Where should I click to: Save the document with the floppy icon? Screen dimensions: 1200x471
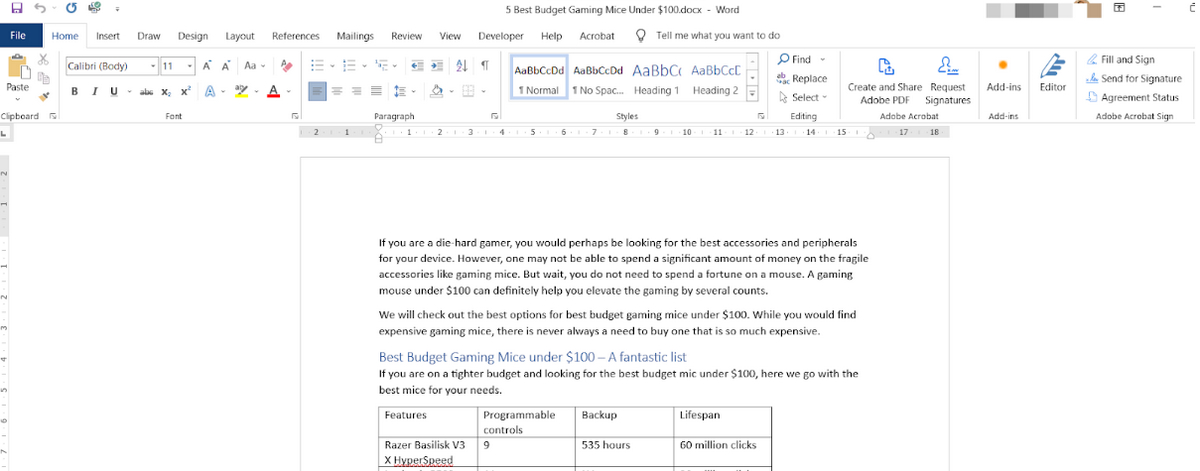click(x=15, y=8)
